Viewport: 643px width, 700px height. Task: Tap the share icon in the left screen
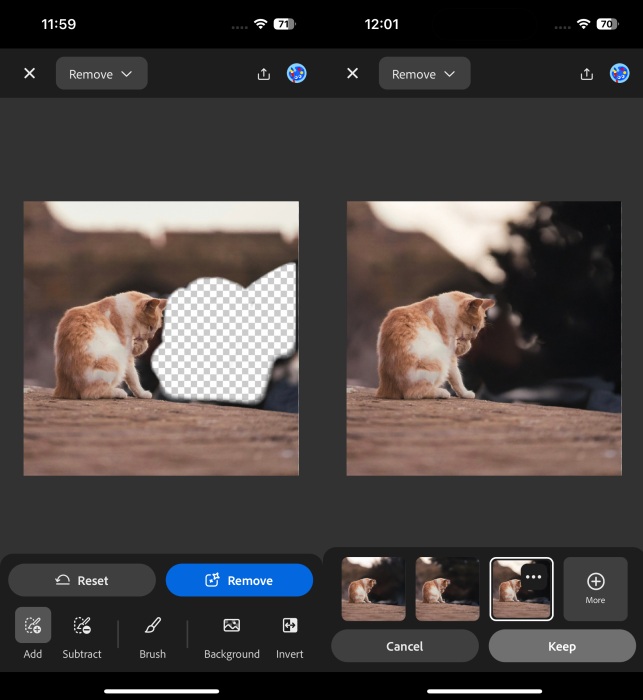click(264, 74)
